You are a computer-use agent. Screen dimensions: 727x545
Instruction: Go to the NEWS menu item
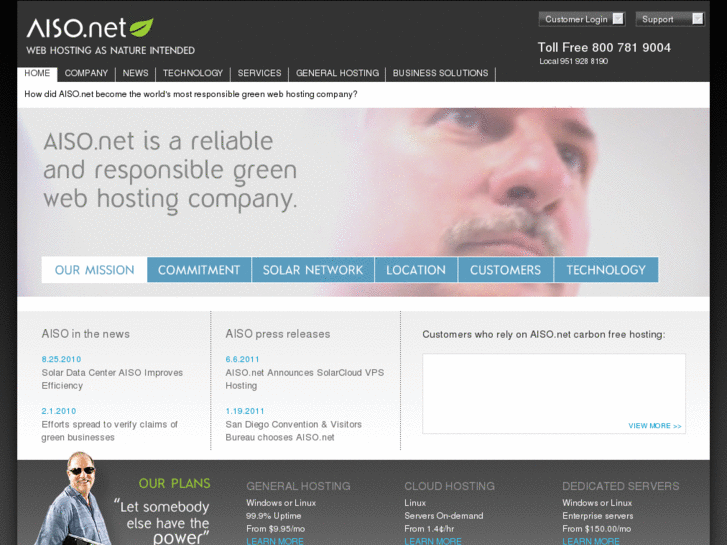coord(135,73)
